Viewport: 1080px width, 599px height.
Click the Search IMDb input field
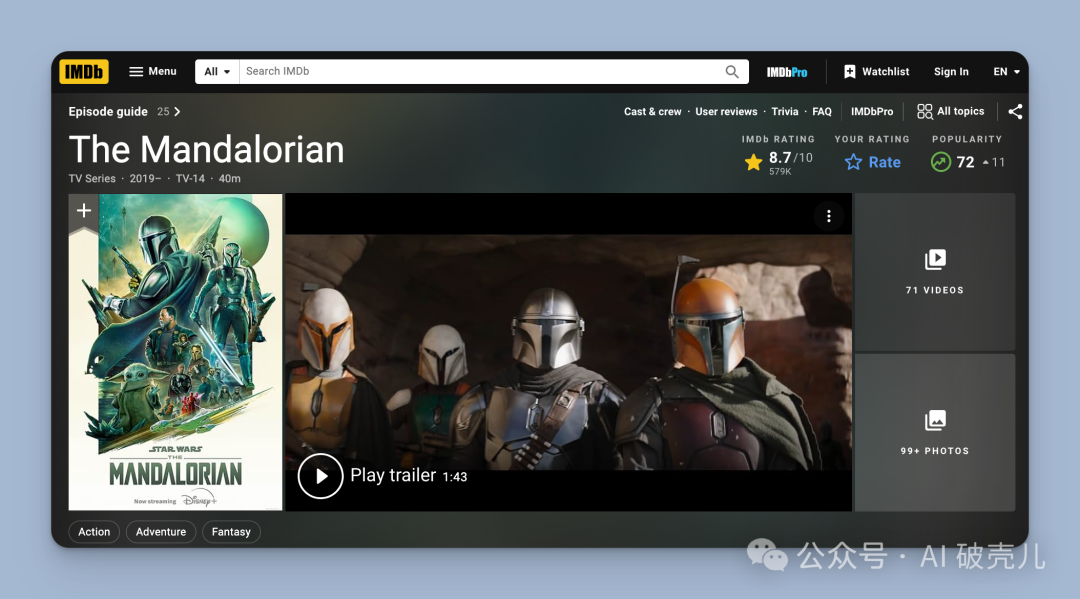(480, 72)
